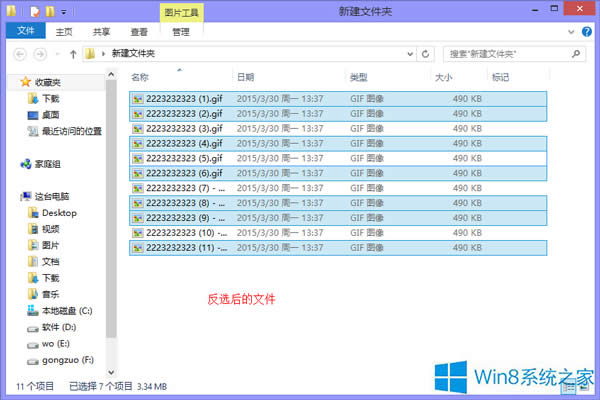
Task: Select Local Disk (C:) drive
Action: coord(66,310)
